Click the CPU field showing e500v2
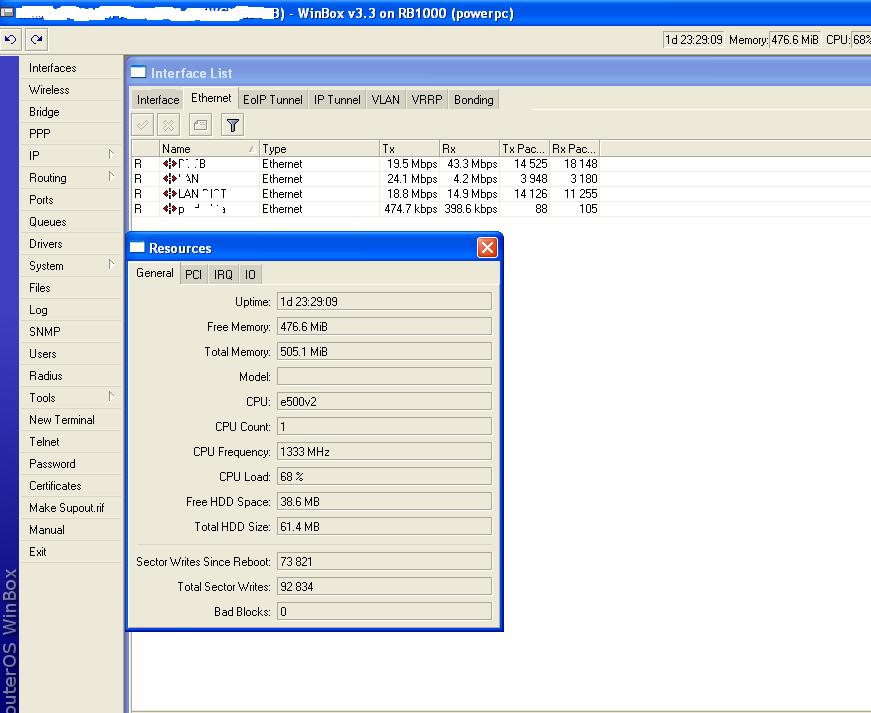This screenshot has width=871, height=713. click(384, 401)
